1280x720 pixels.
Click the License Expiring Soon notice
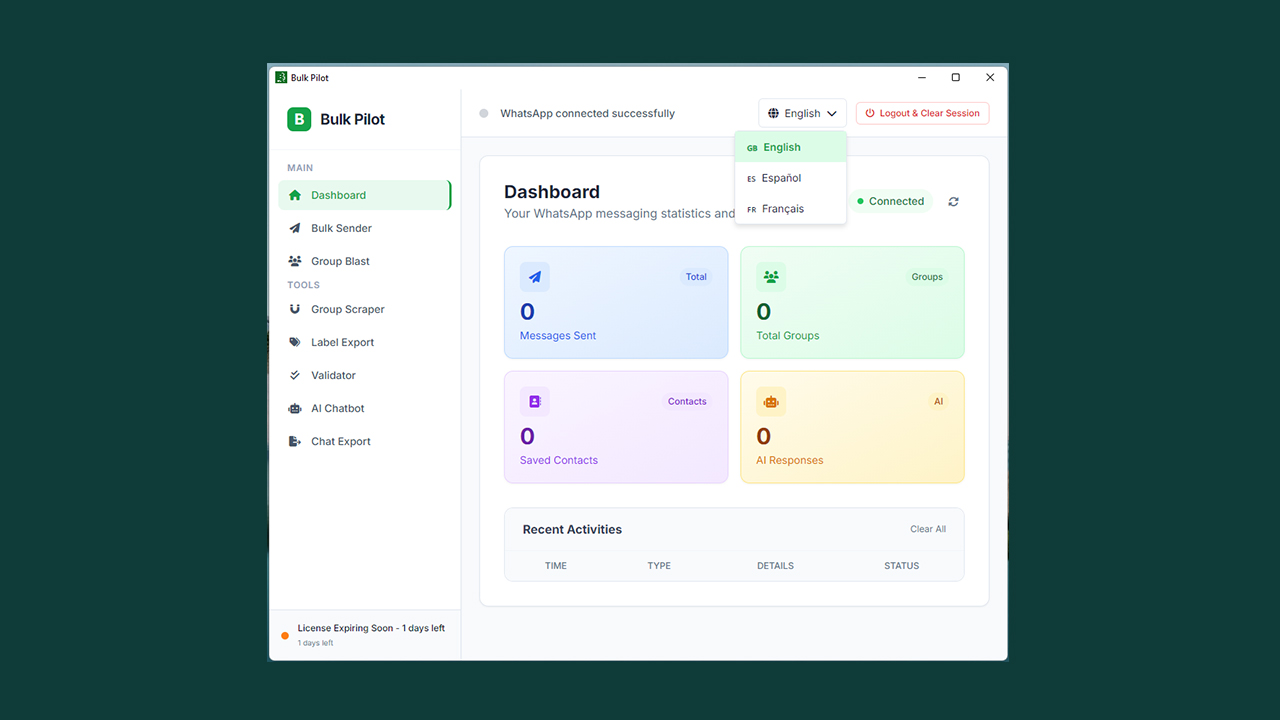pos(364,634)
